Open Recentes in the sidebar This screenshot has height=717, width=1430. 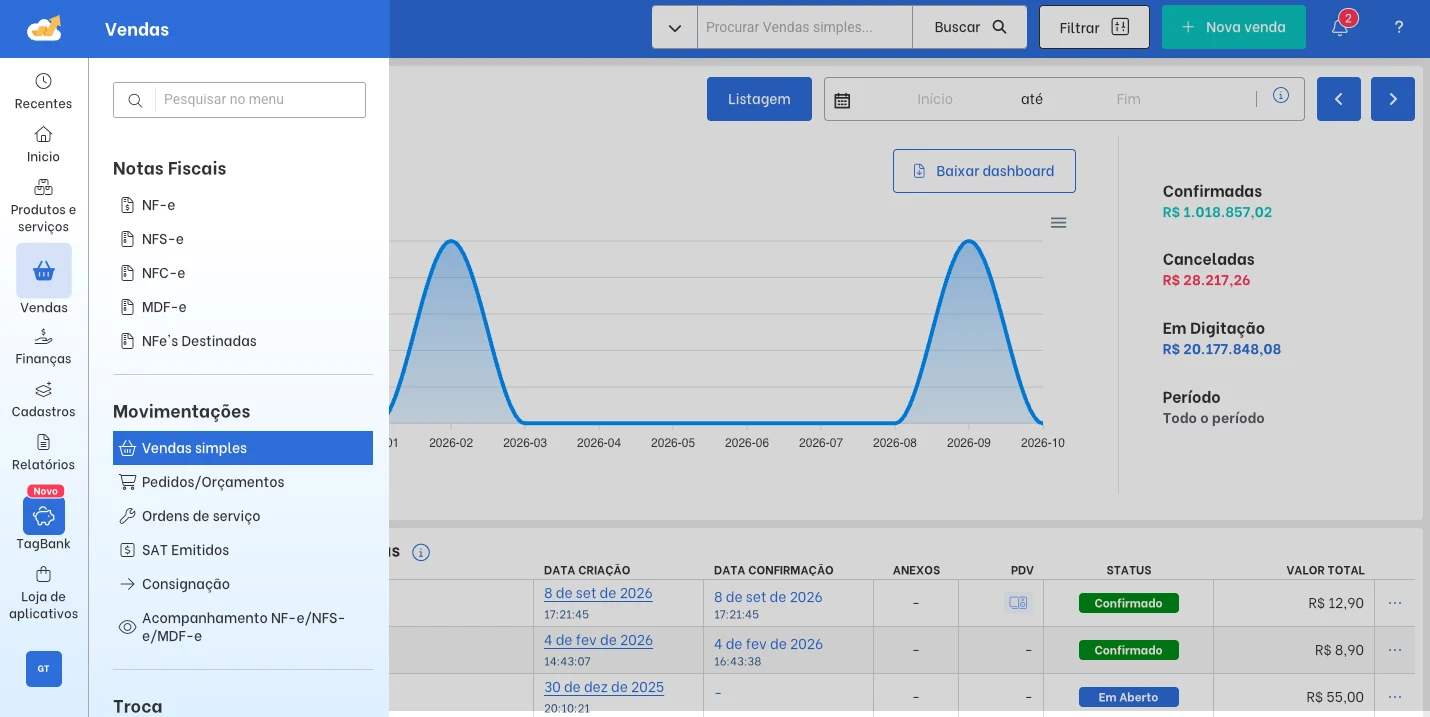coord(43,91)
